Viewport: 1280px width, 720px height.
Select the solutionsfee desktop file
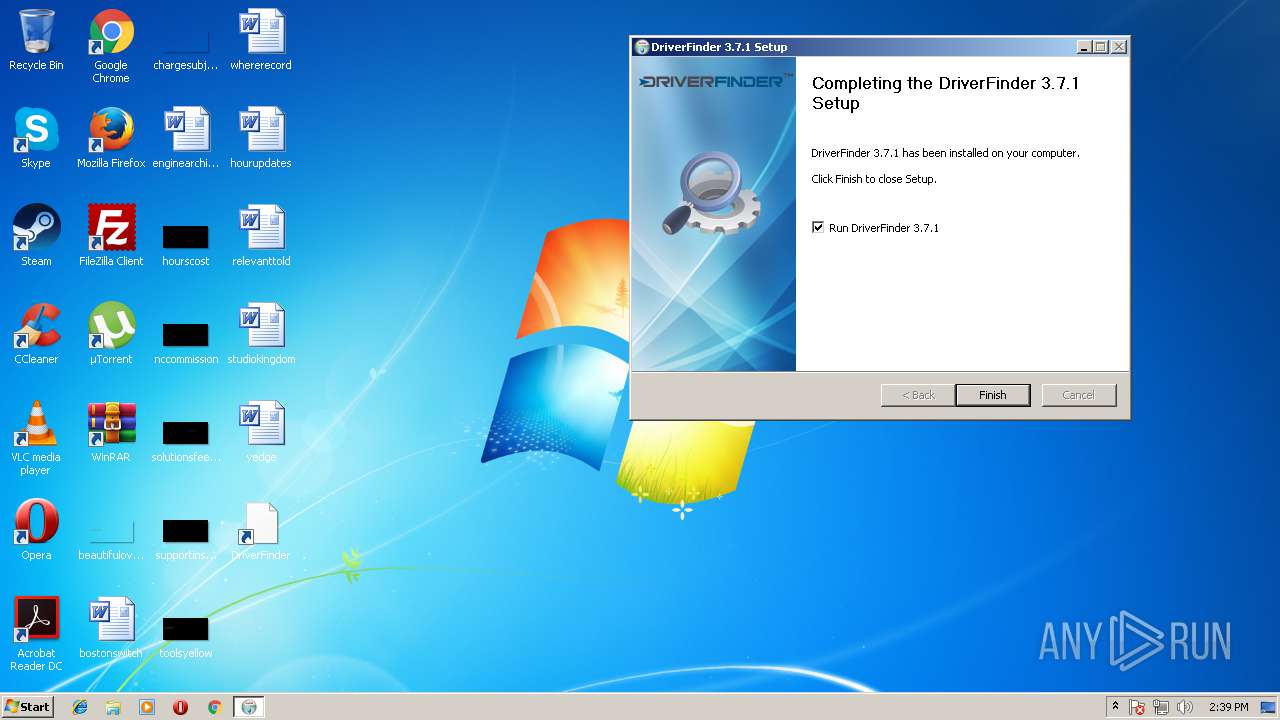[x=186, y=440]
